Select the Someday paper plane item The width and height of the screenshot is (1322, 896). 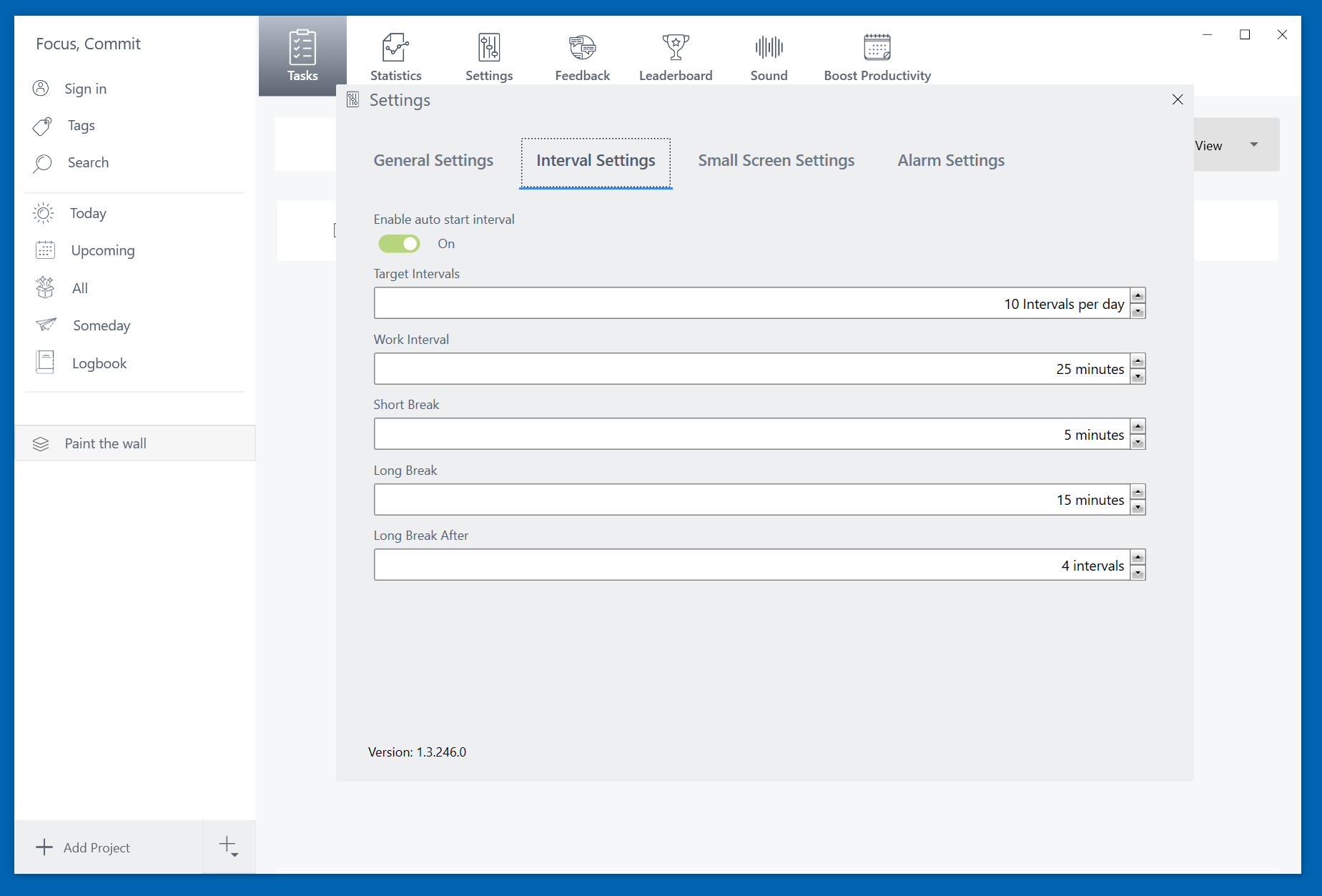pos(101,326)
